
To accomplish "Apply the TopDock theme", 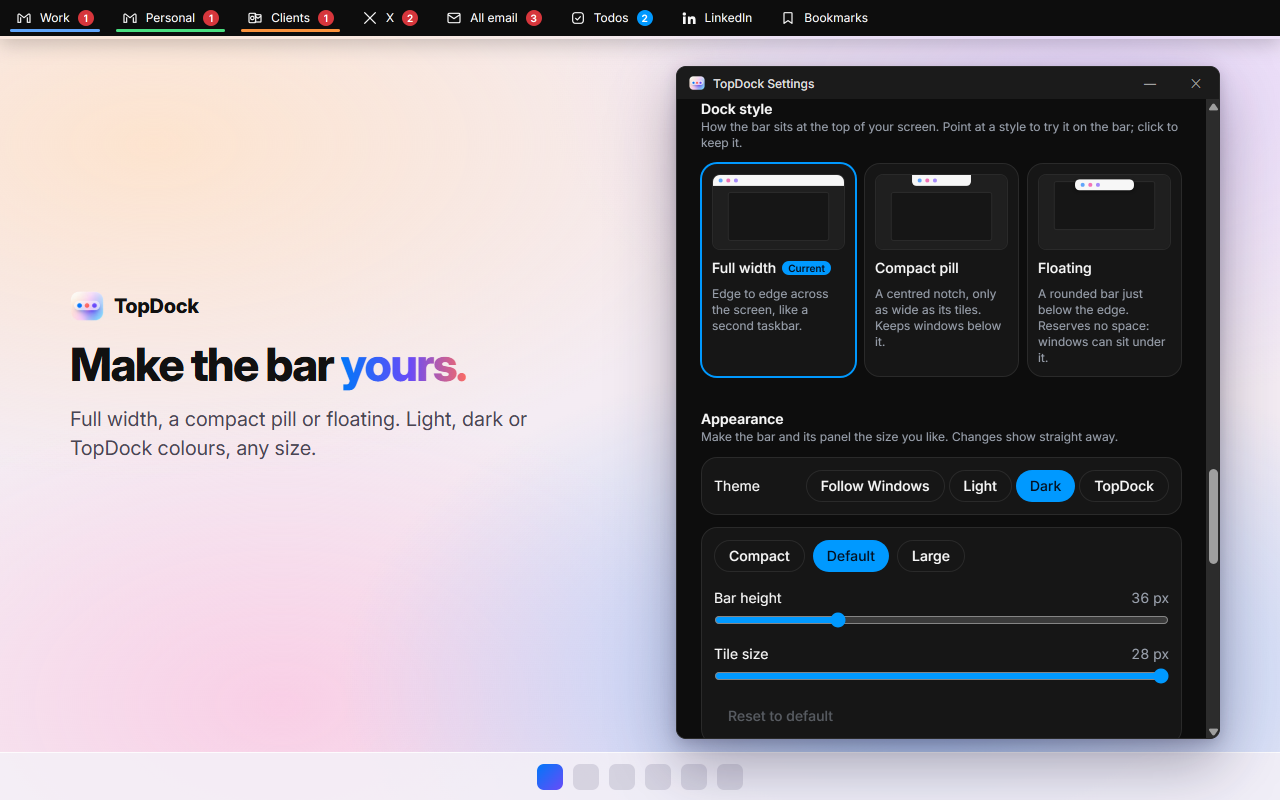I will coord(1124,486).
